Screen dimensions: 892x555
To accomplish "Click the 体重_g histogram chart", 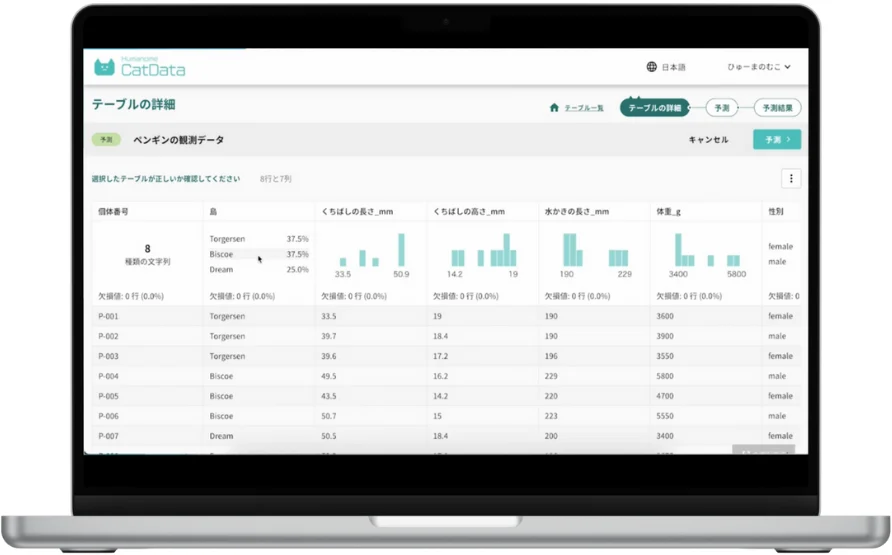I will [x=706, y=250].
